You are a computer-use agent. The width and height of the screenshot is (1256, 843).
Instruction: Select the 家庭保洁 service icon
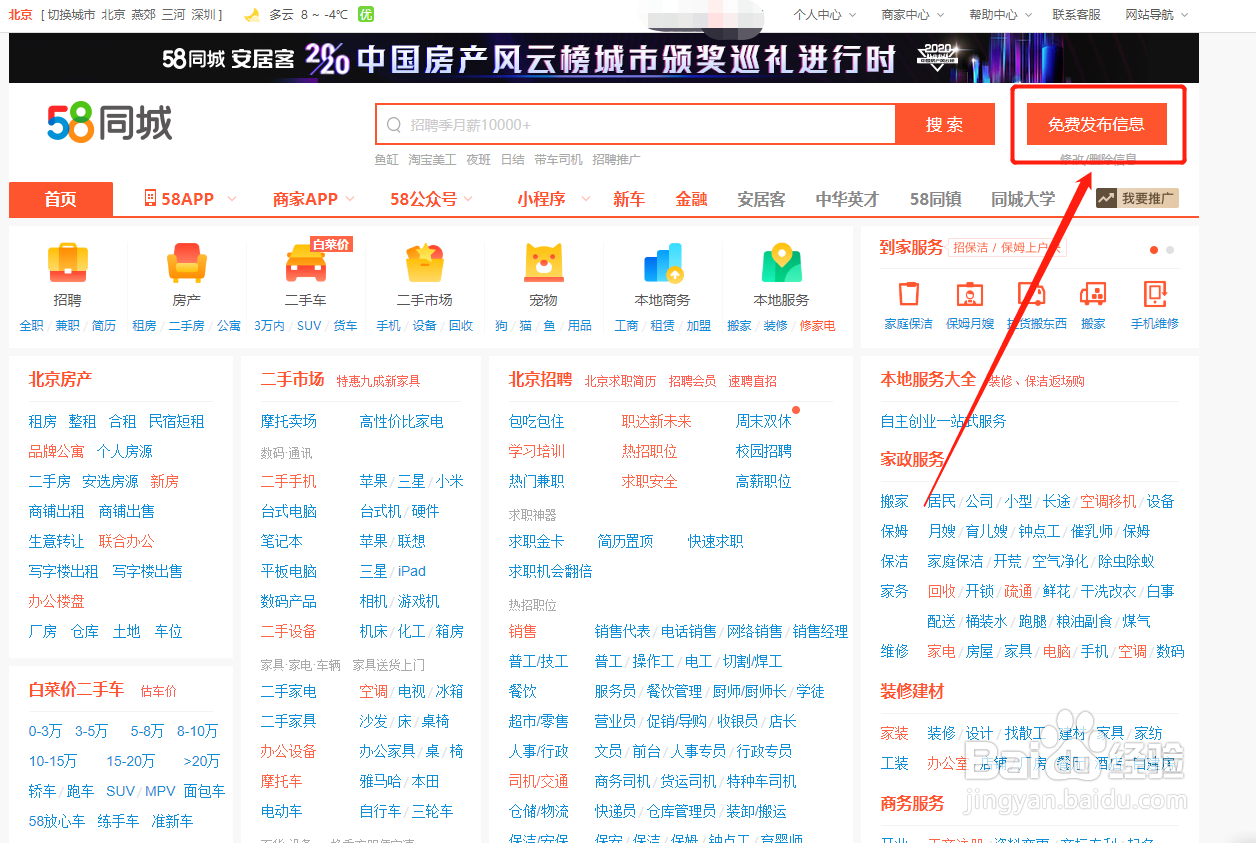(908, 294)
